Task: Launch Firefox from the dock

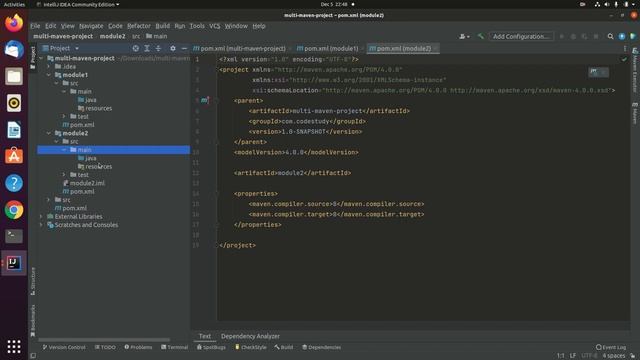Action: click(x=14, y=23)
